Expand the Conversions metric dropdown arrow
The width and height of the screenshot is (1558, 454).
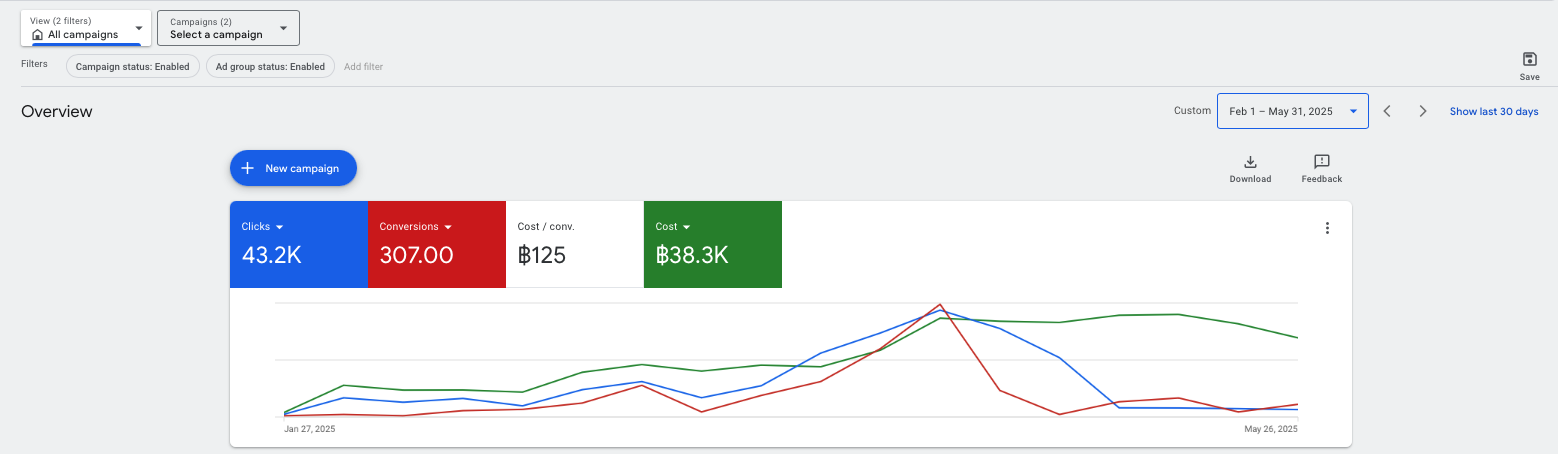448,227
